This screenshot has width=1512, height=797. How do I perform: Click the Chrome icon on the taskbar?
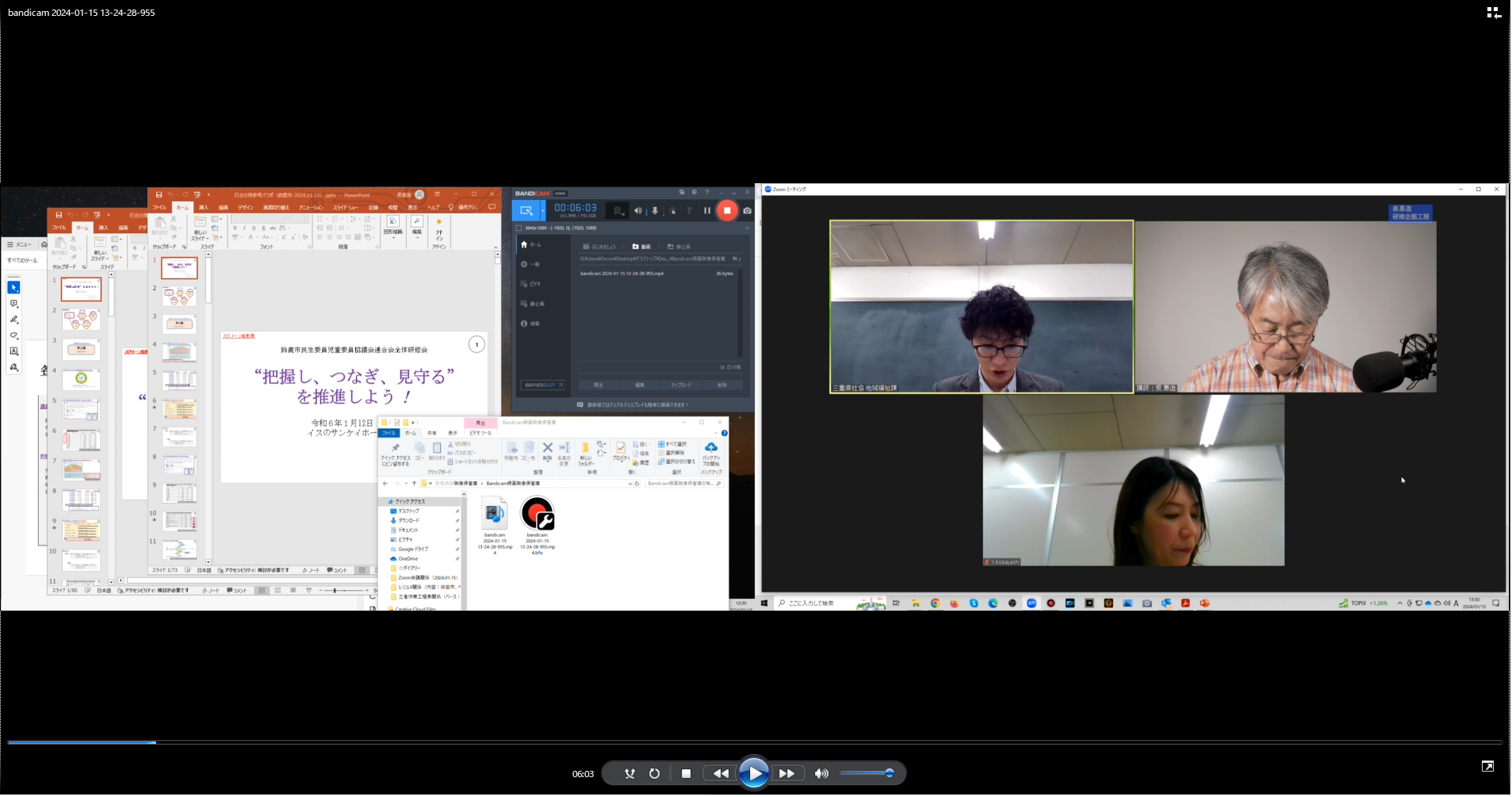click(x=935, y=603)
